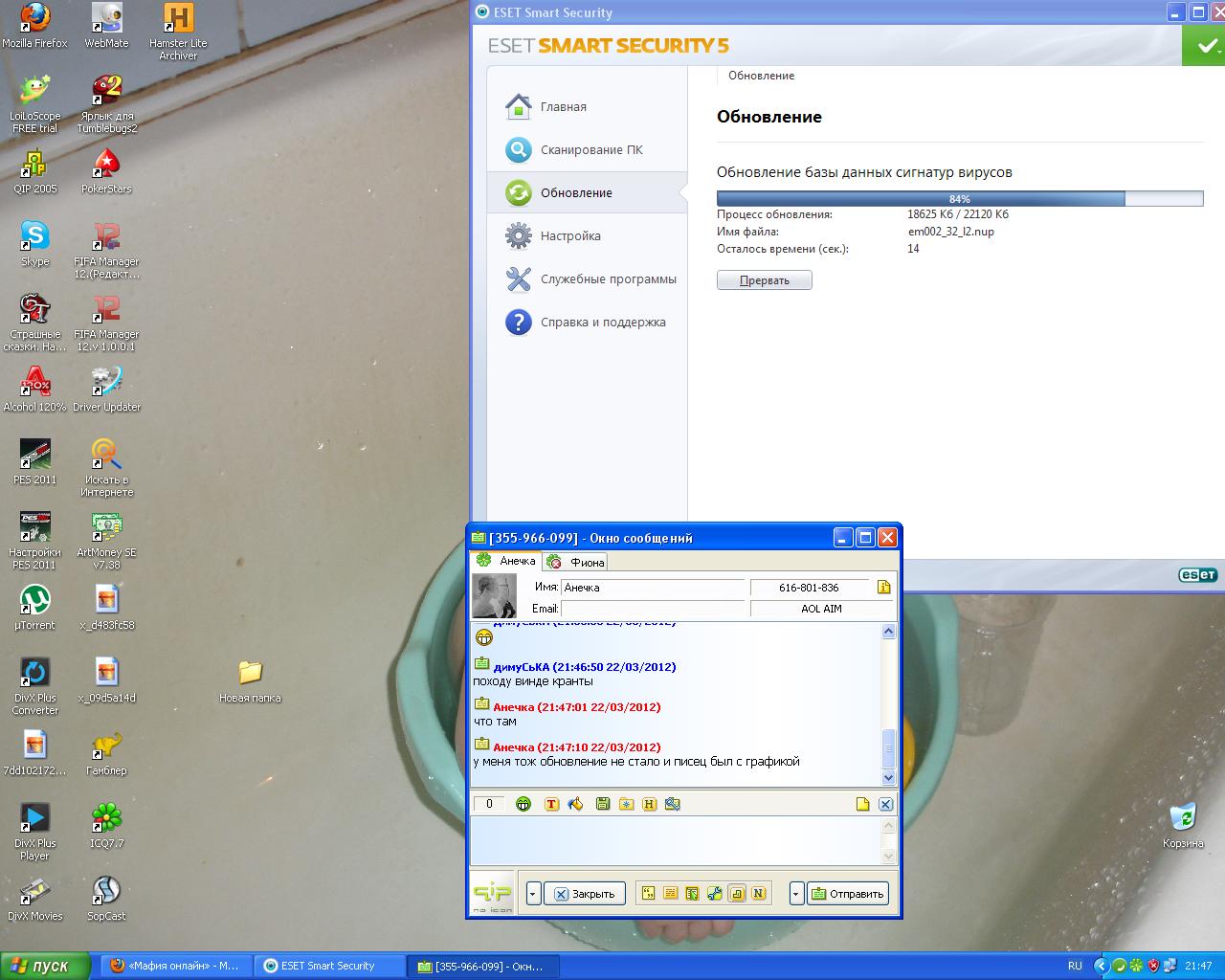The height and width of the screenshot is (980, 1225).
Task: Select Alcohol 120% desktop icon
Action: [x=34, y=390]
